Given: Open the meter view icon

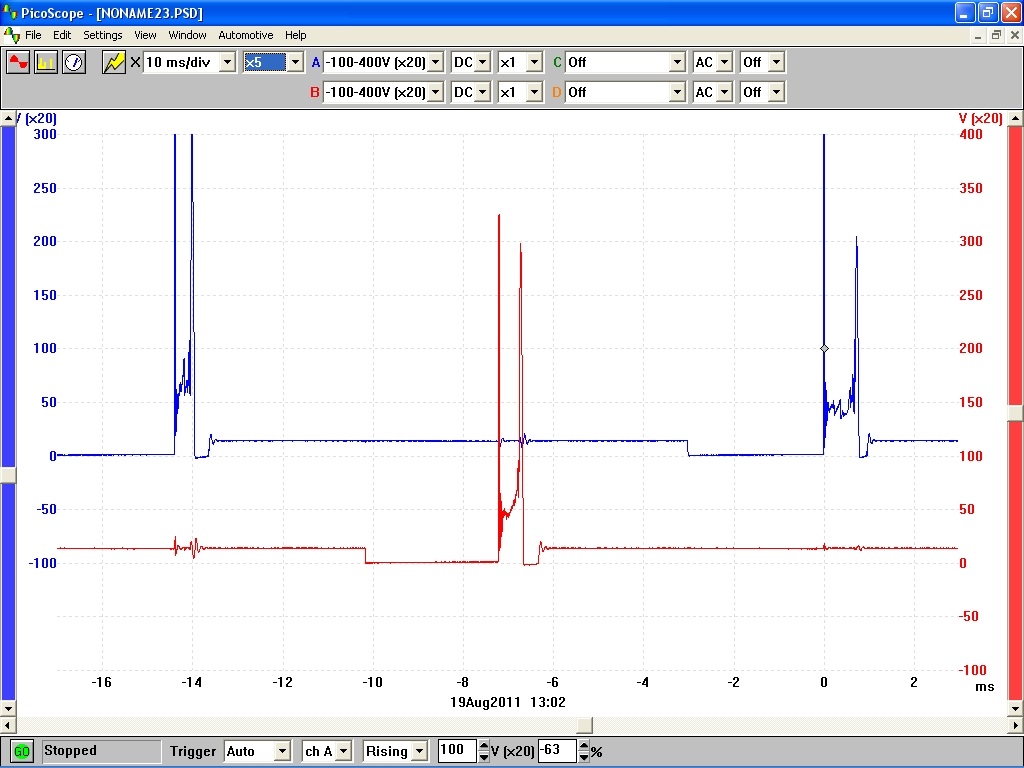Looking at the screenshot, I should (73, 62).
